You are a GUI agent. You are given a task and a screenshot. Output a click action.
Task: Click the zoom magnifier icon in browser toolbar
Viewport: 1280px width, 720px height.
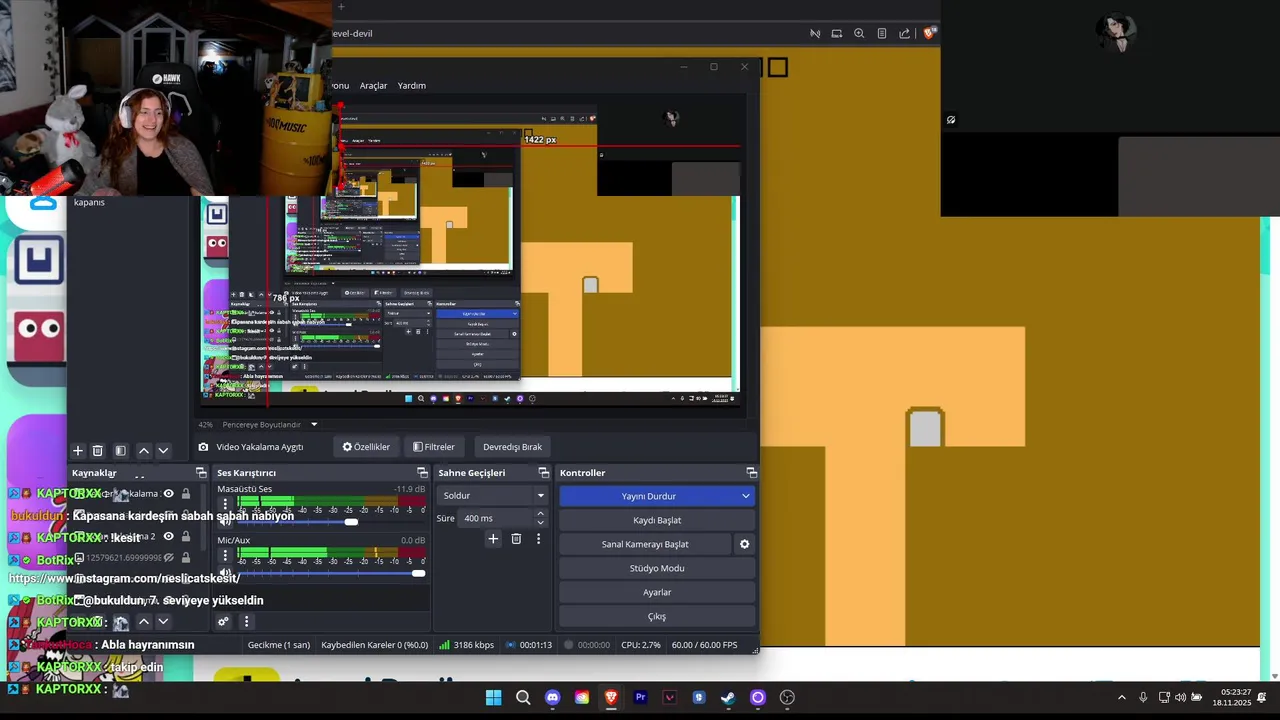click(x=859, y=33)
